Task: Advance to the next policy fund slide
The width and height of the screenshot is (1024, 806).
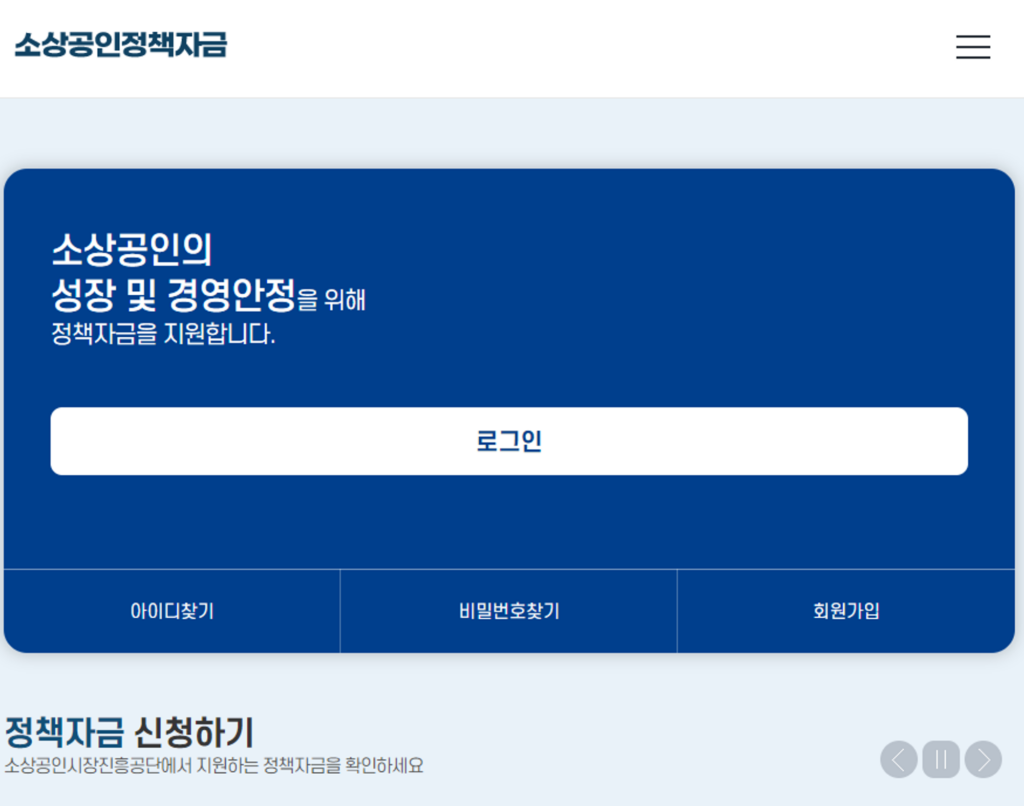Action: (x=983, y=760)
